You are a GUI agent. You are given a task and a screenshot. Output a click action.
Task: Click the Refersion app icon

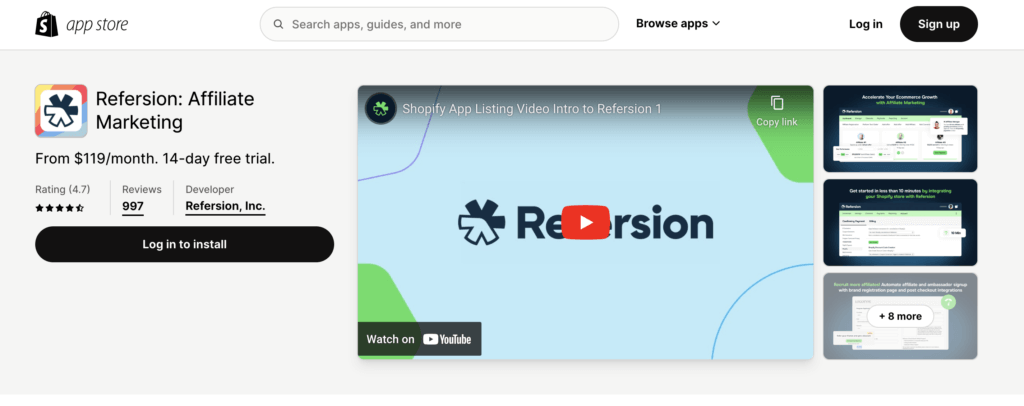(61, 110)
